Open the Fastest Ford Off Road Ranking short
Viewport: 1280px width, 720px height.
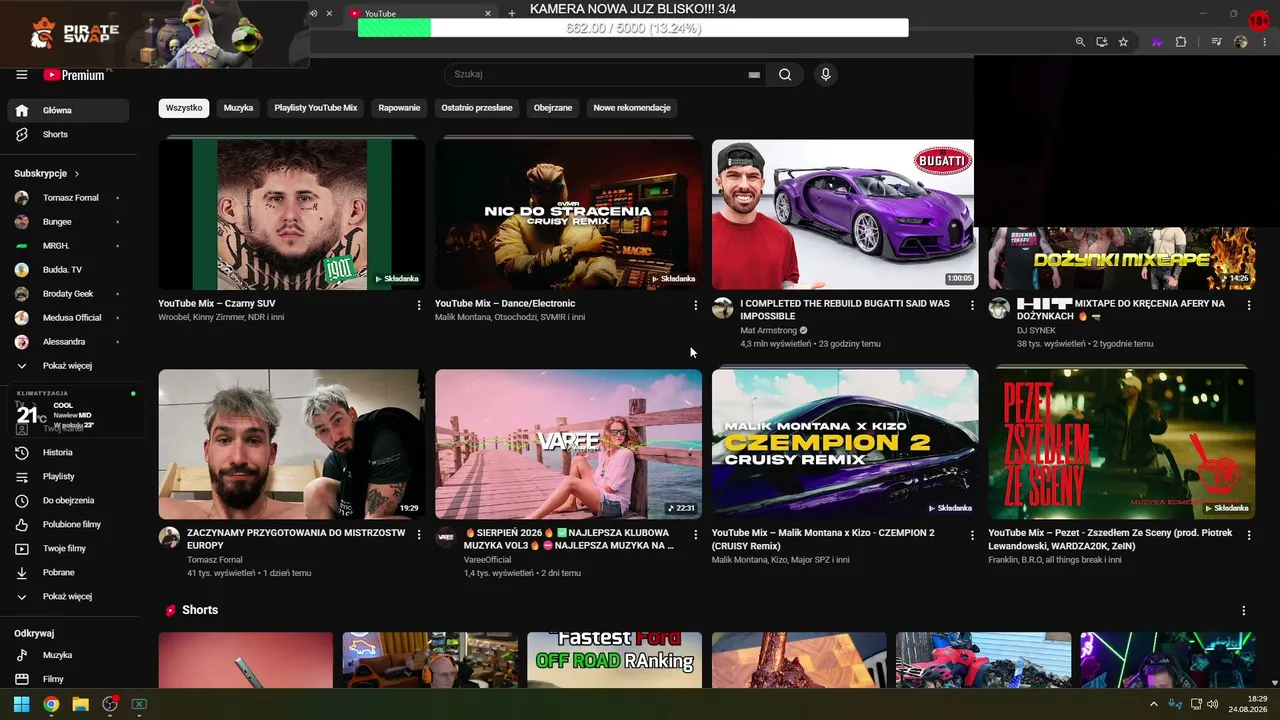click(x=614, y=660)
